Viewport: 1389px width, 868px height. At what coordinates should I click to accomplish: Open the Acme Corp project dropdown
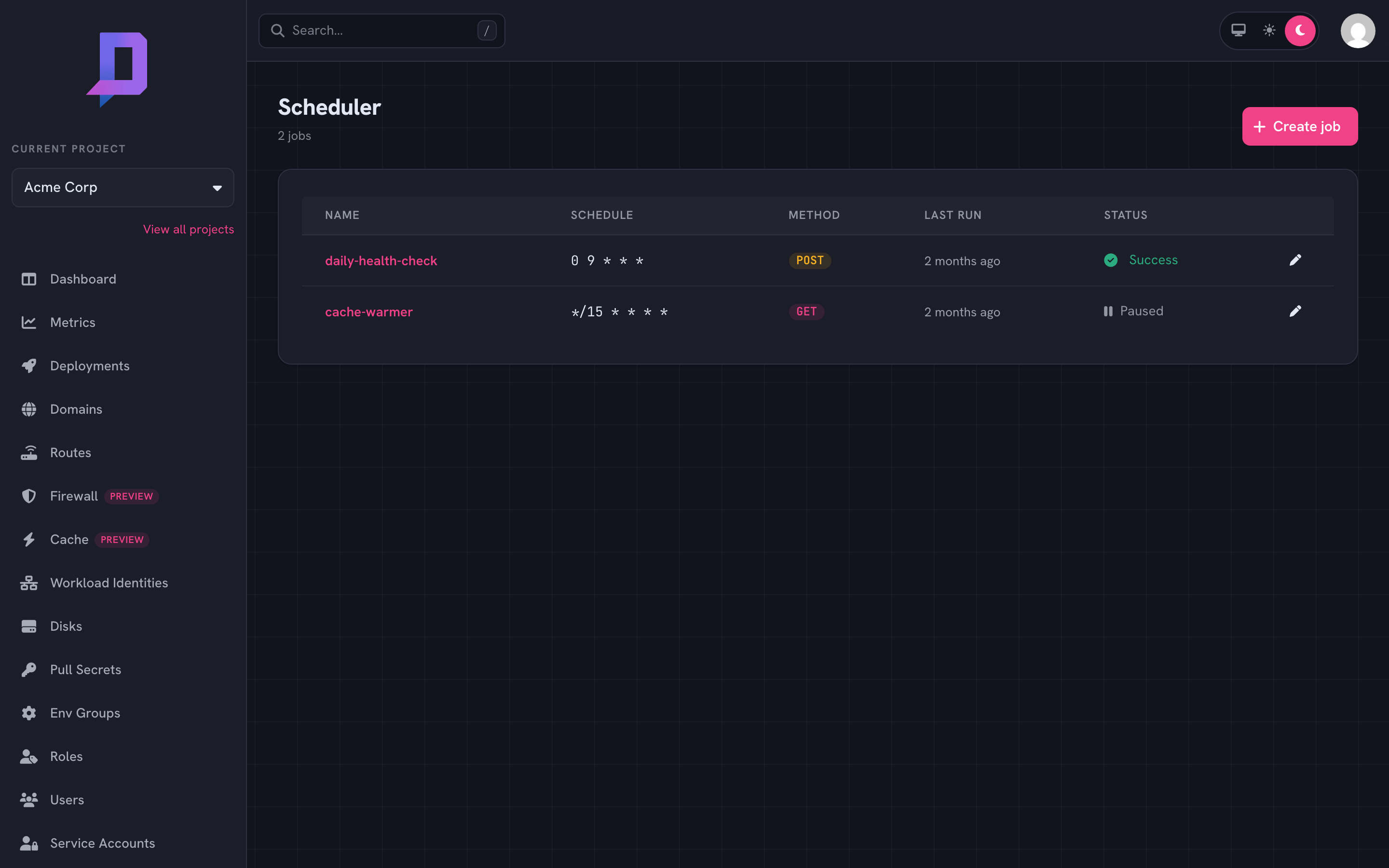coord(123,188)
